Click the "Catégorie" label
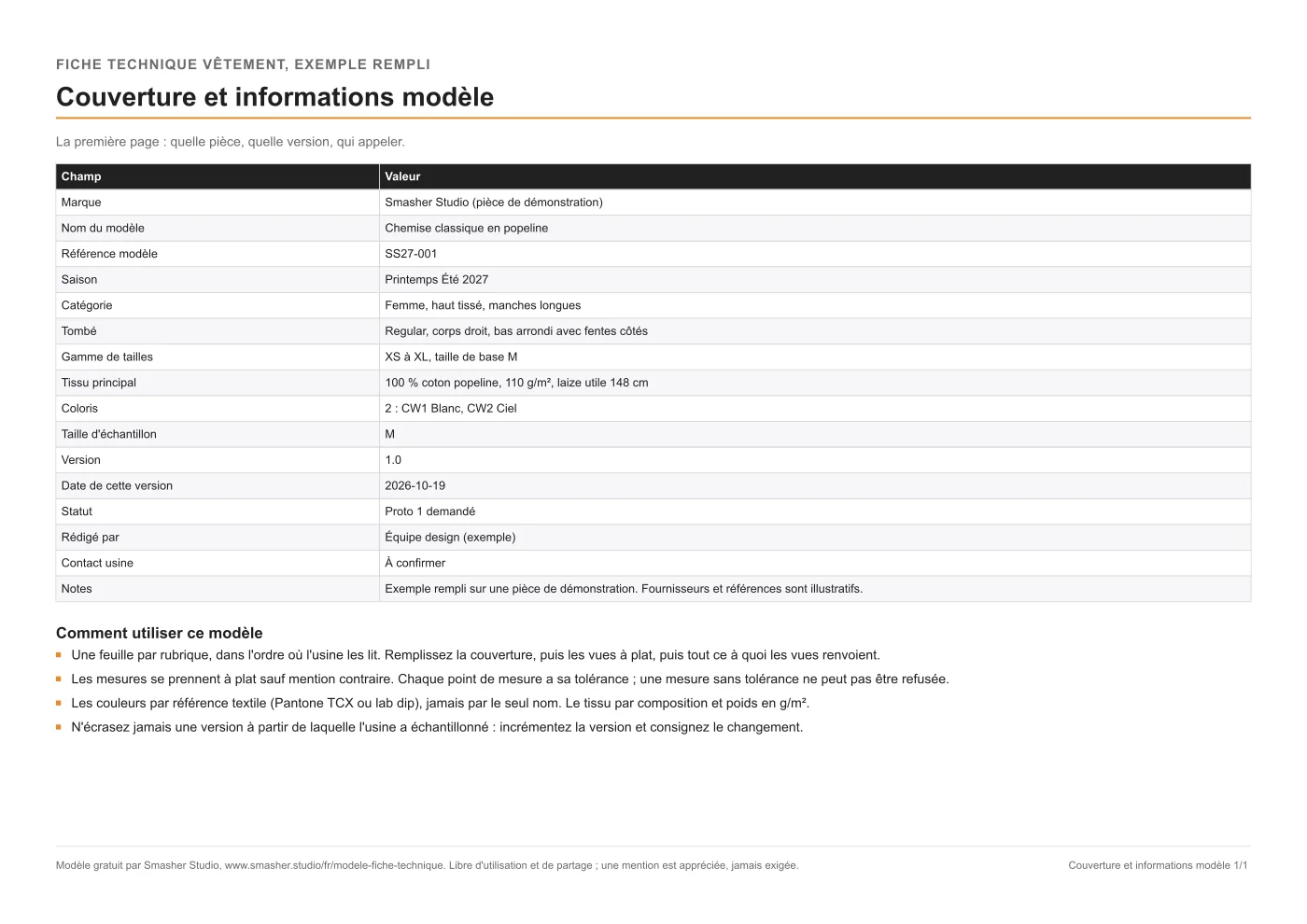This screenshot has width=1307, height=924. point(87,305)
